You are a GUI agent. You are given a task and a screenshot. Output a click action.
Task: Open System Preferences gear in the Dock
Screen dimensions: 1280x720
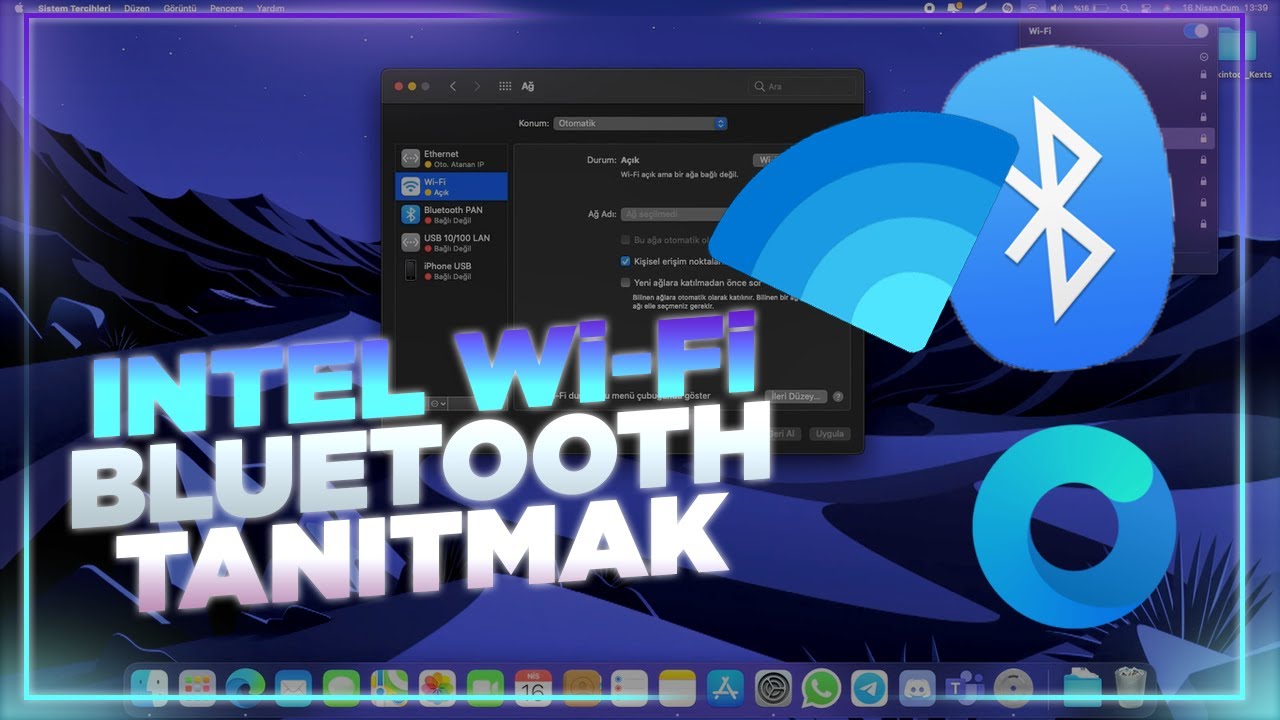tap(773, 688)
